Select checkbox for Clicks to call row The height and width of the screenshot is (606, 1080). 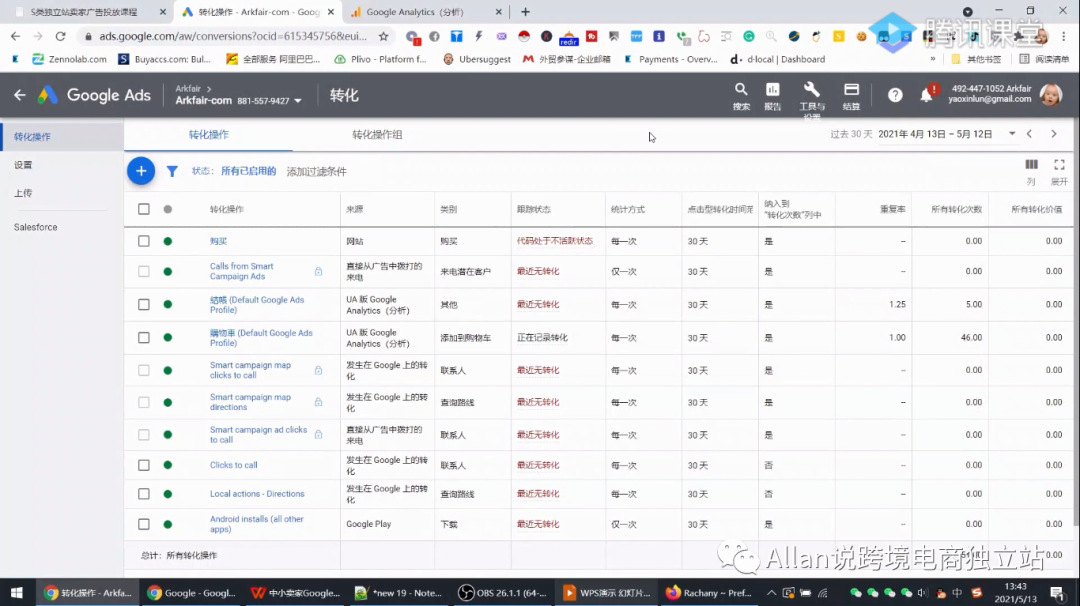tap(144, 465)
